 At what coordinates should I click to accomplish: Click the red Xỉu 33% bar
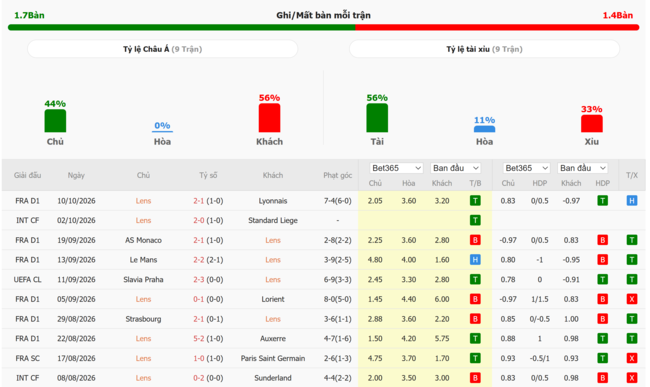coord(592,124)
